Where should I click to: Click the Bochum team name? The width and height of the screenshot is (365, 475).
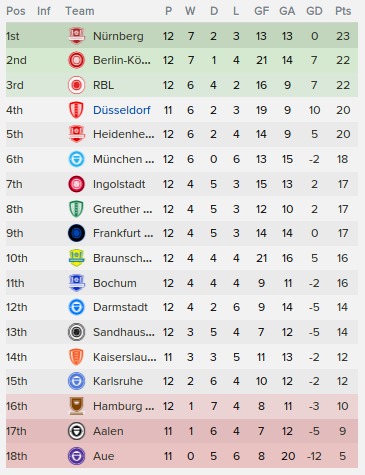(x=115, y=283)
